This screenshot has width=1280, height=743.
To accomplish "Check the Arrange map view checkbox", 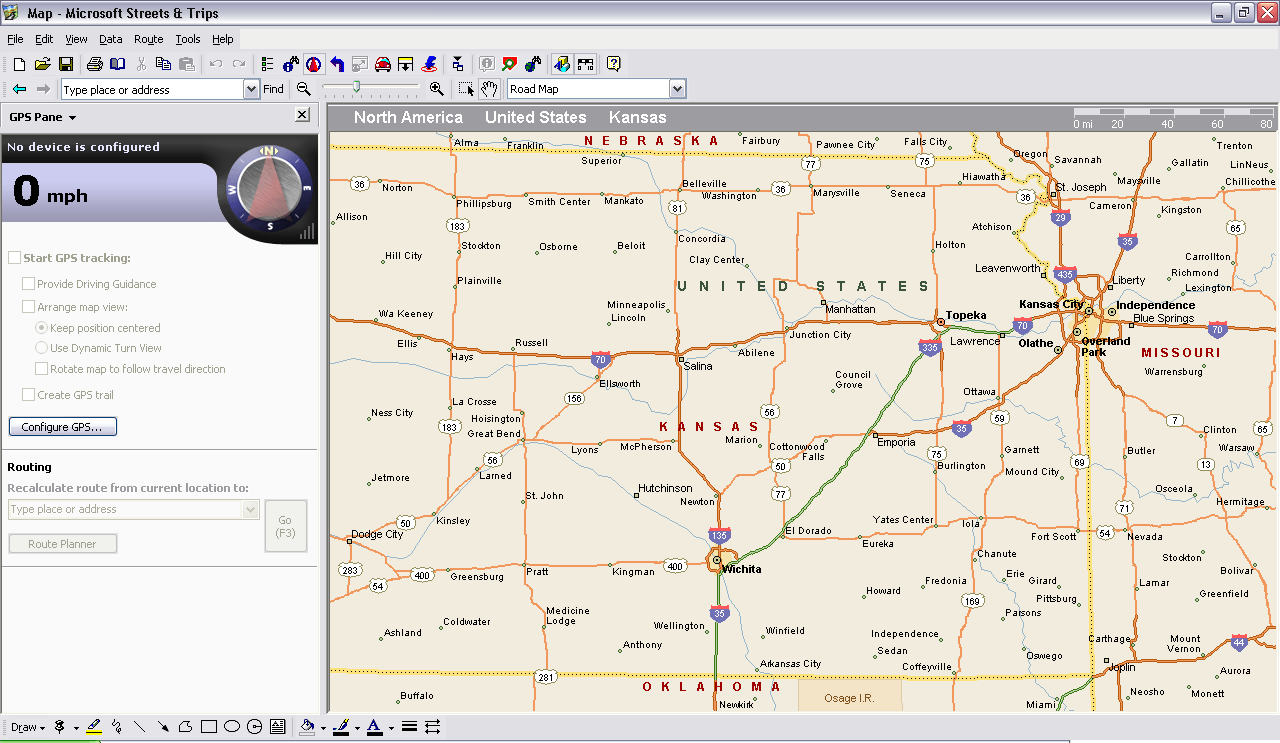I will (29, 307).
